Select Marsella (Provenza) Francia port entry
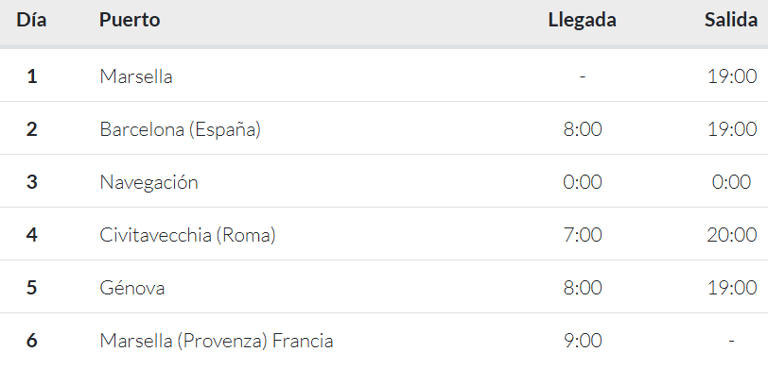This screenshot has width=768, height=369. tap(216, 341)
